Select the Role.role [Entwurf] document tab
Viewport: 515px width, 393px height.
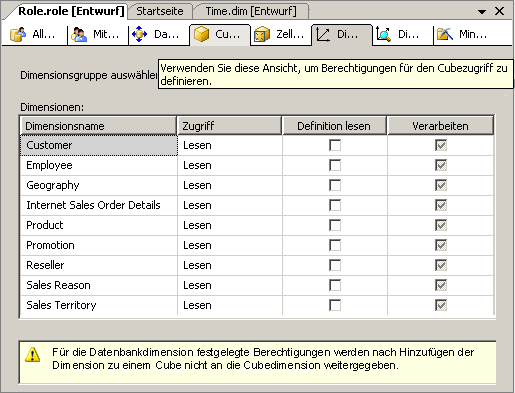click(71, 11)
